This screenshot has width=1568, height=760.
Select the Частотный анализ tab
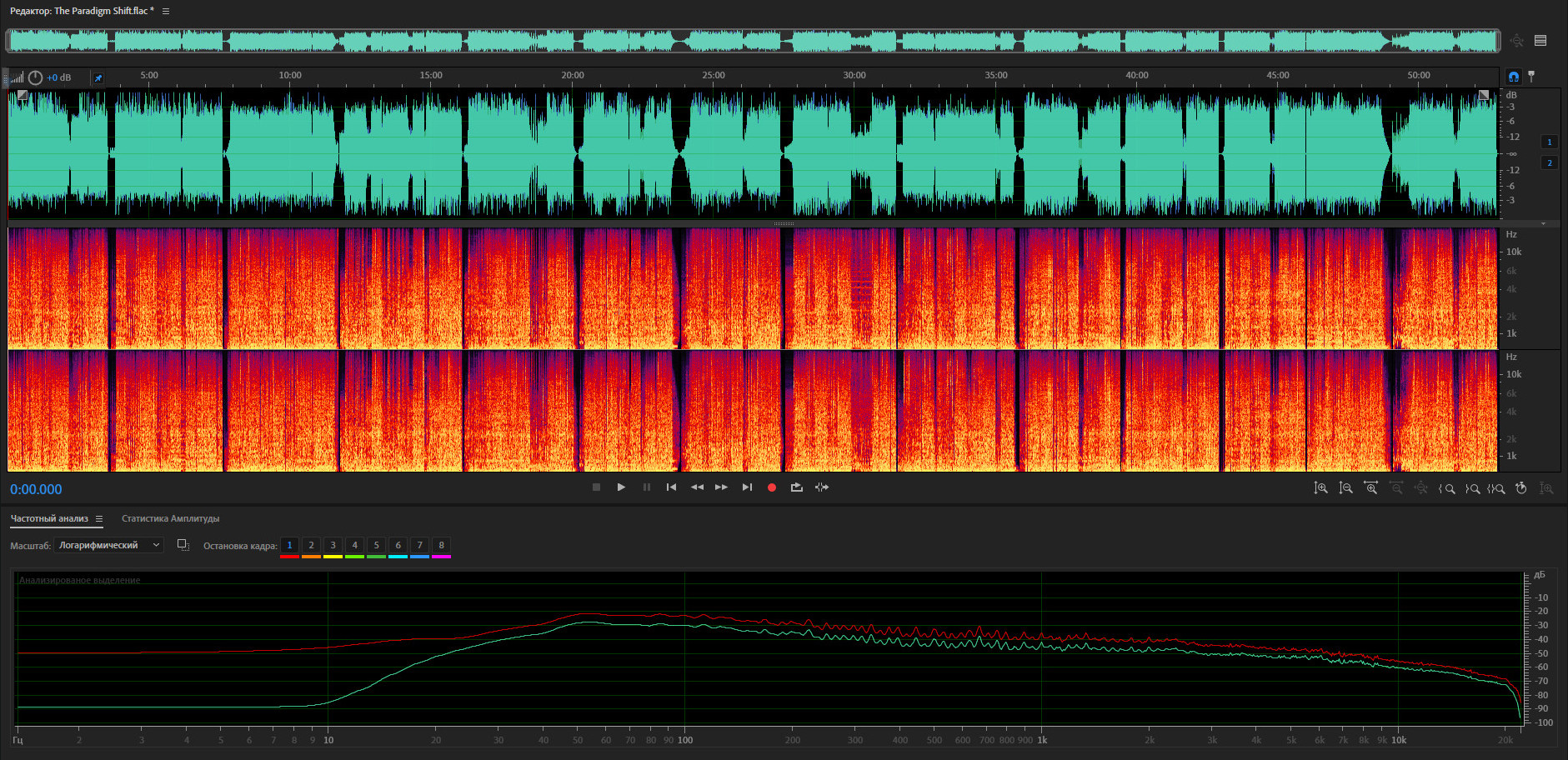click(49, 518)
